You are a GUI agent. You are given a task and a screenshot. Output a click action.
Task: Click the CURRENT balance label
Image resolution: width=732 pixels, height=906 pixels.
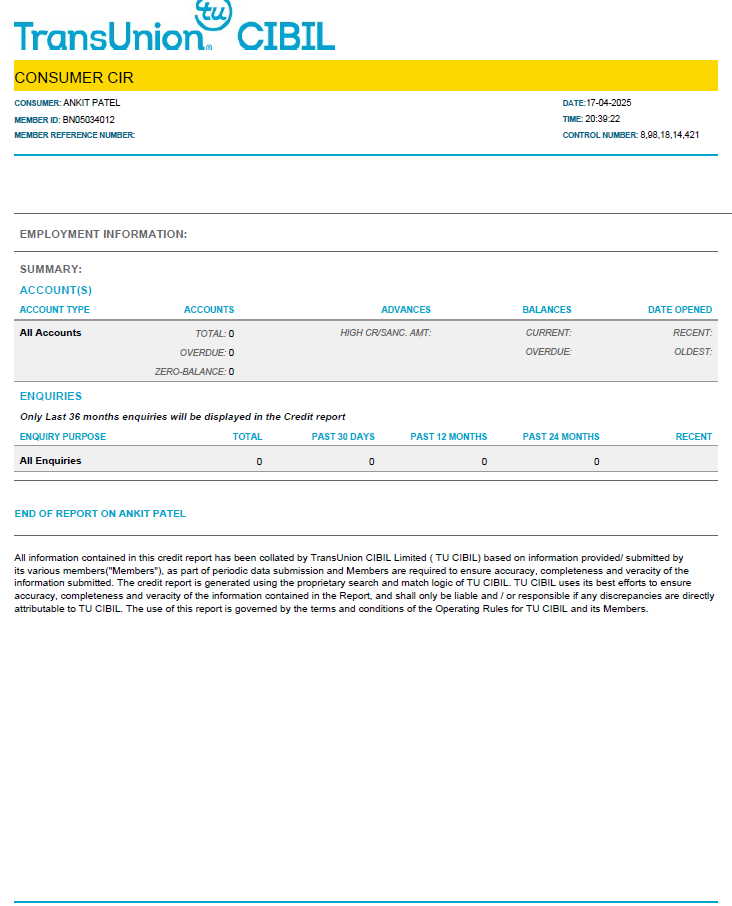pyautogui.click(x=548, y=333)
